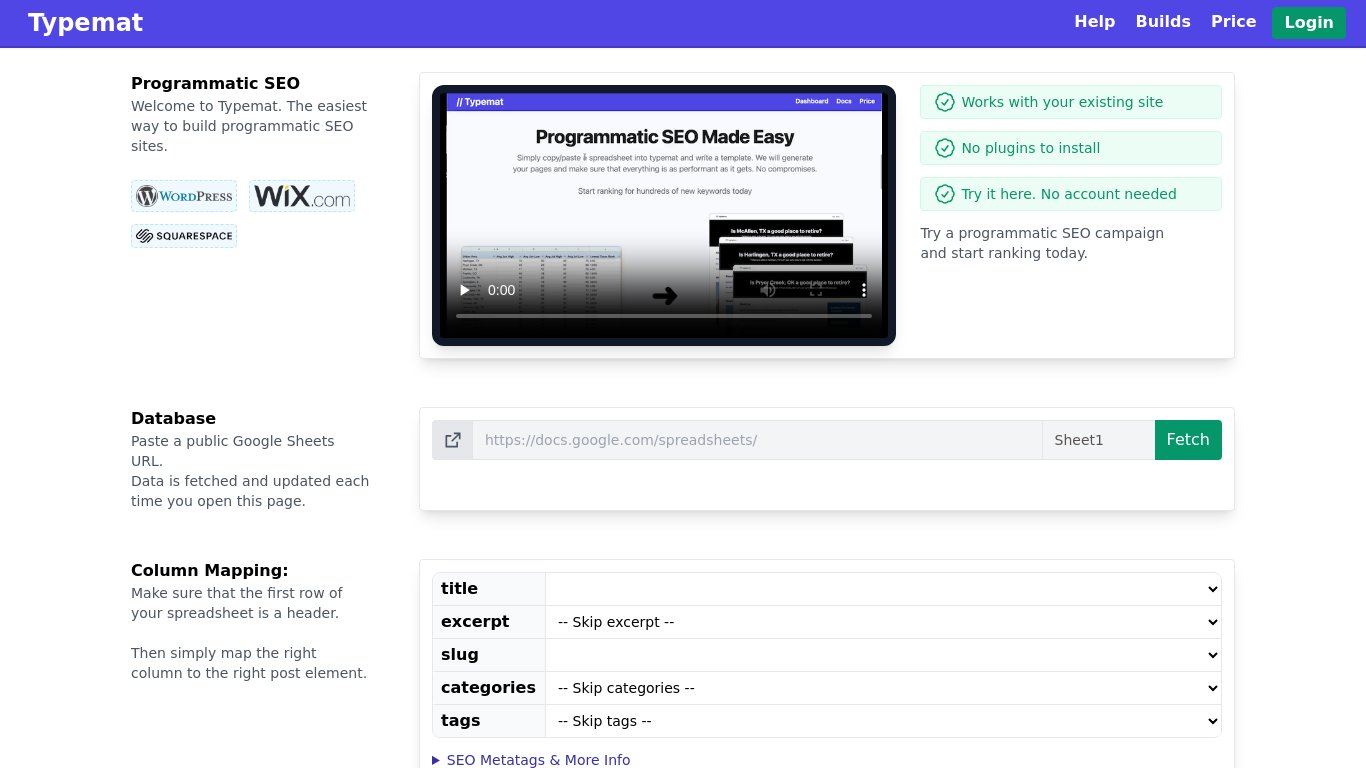Viewport: 1366px width, 768px height.
Task: Click the Fetch button
Action: 1188,440
